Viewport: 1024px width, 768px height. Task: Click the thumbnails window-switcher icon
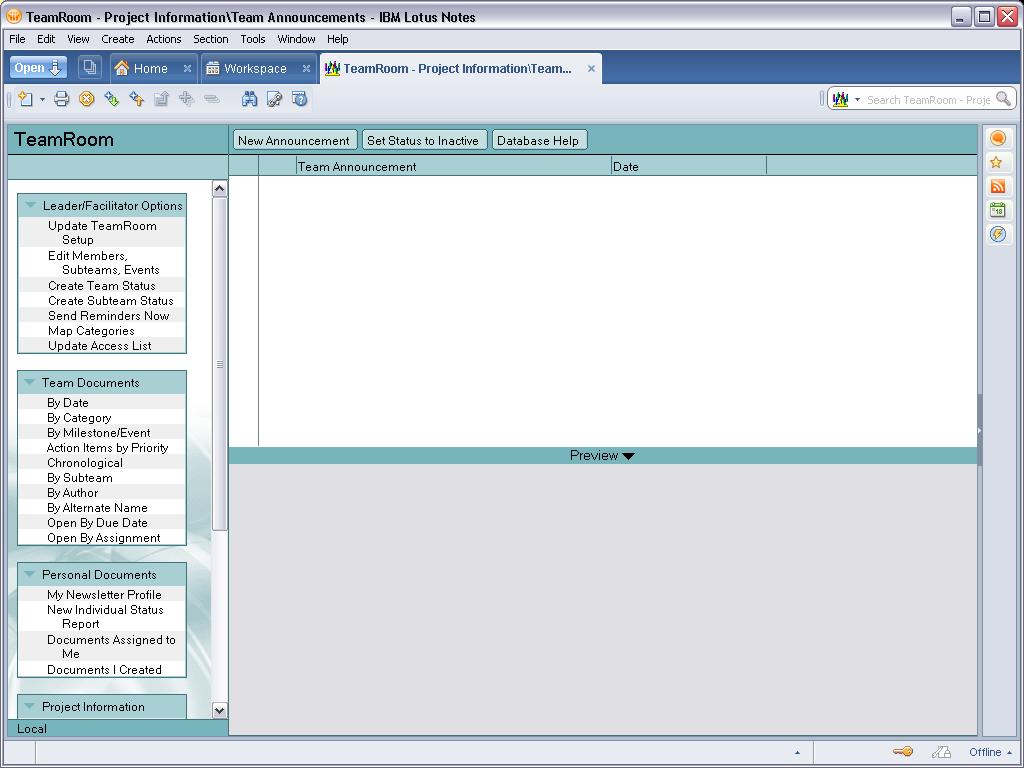(89, 67)
